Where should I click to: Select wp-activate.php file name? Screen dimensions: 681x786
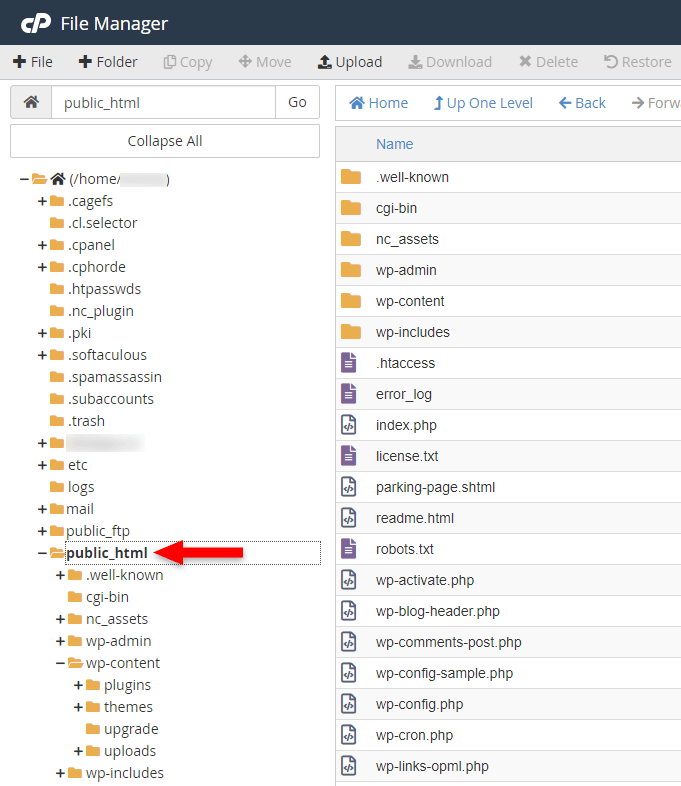pyautogui.click(x=425, y=580)
